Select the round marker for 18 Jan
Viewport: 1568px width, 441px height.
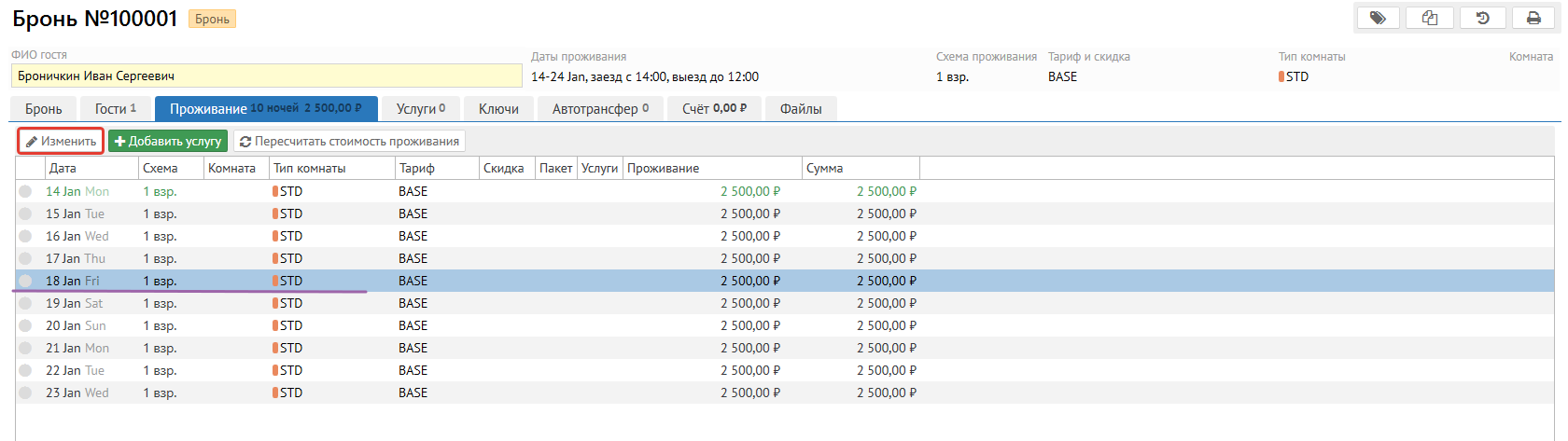click(x=25, y=281)
